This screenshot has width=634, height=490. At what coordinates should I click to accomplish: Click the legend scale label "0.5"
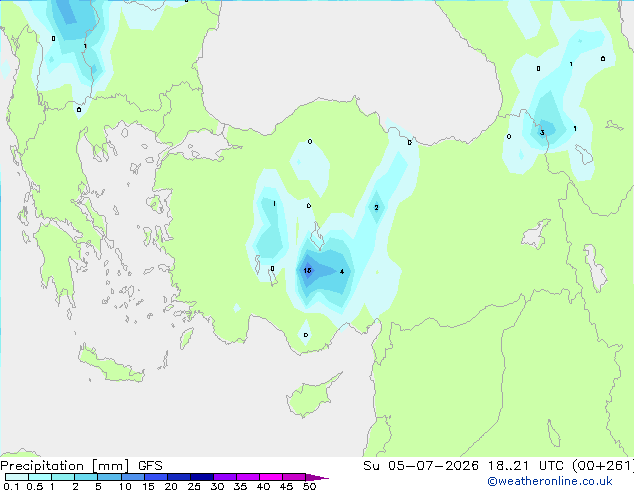pyautogui.click(x=34, y=486)
